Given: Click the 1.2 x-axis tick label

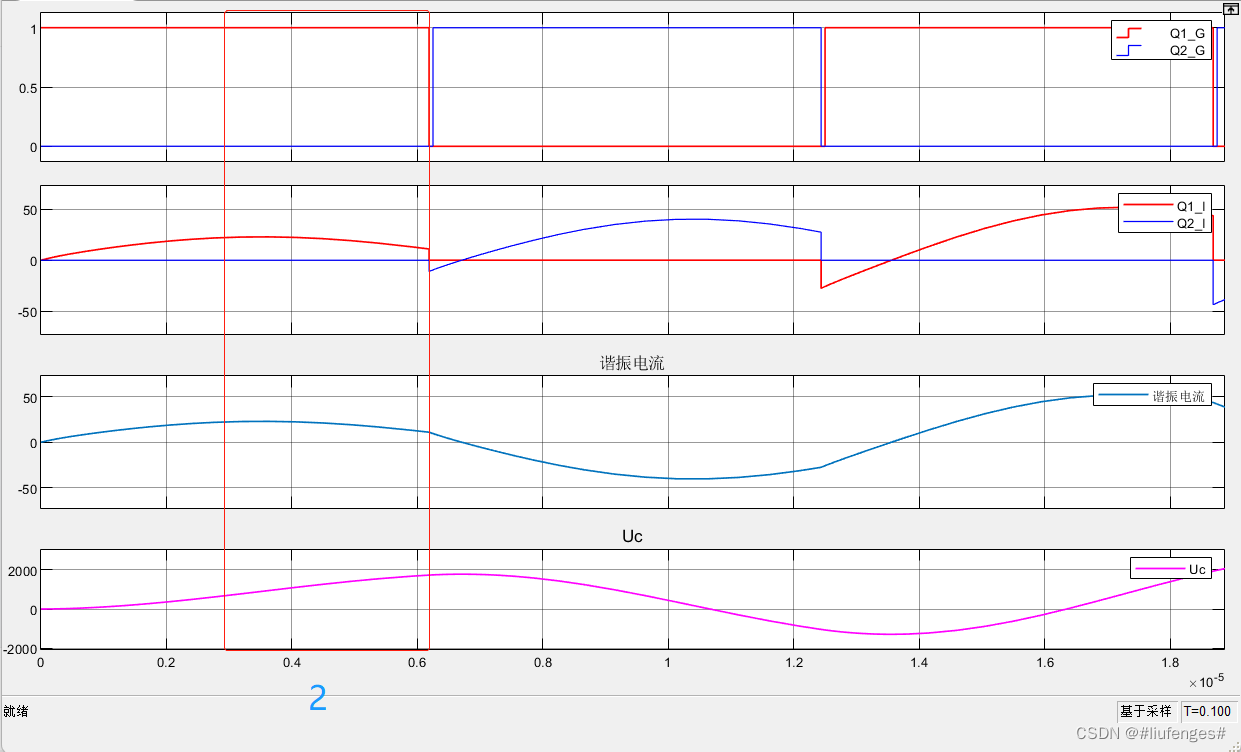Looking at the screenshot, I should (x=794, y=662).
